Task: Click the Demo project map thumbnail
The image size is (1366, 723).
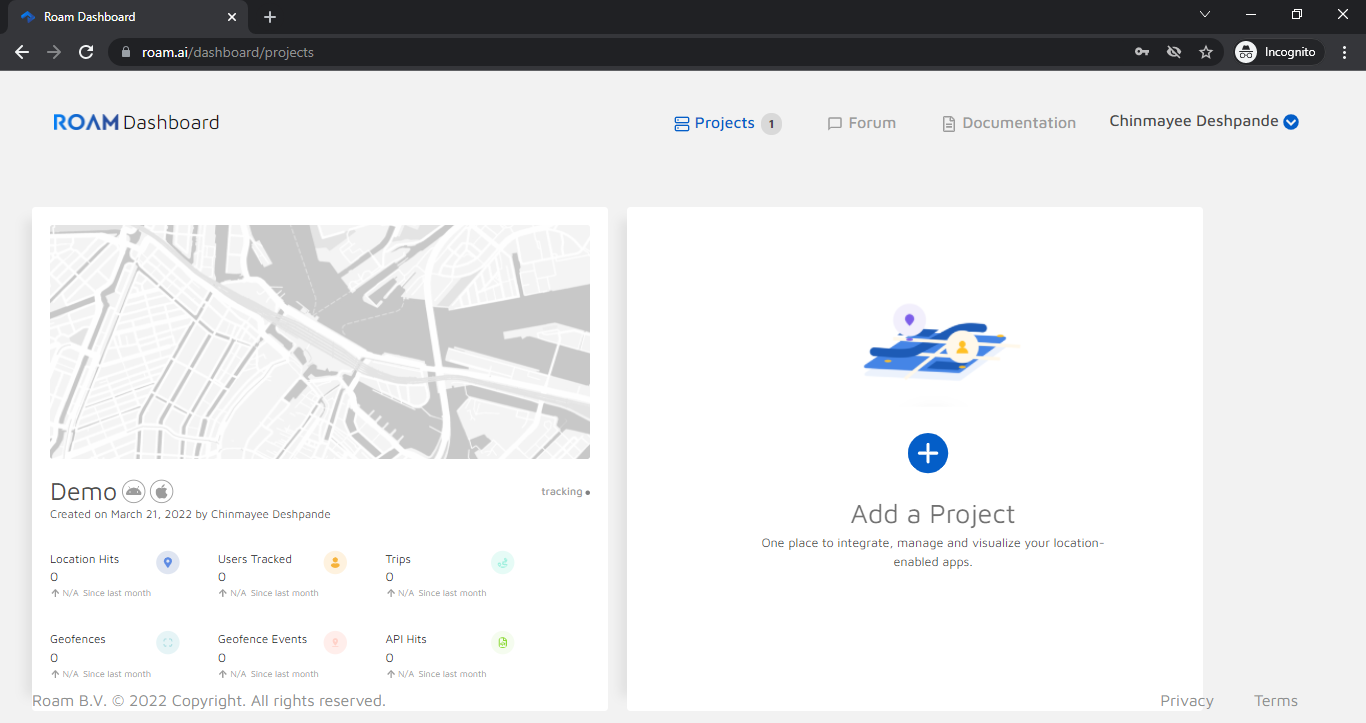Action: click(320, 342)
